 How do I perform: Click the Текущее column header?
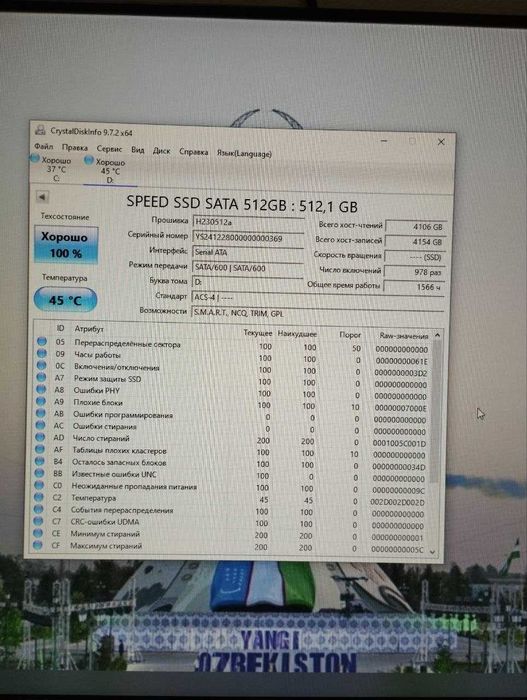tap(258, 333)
